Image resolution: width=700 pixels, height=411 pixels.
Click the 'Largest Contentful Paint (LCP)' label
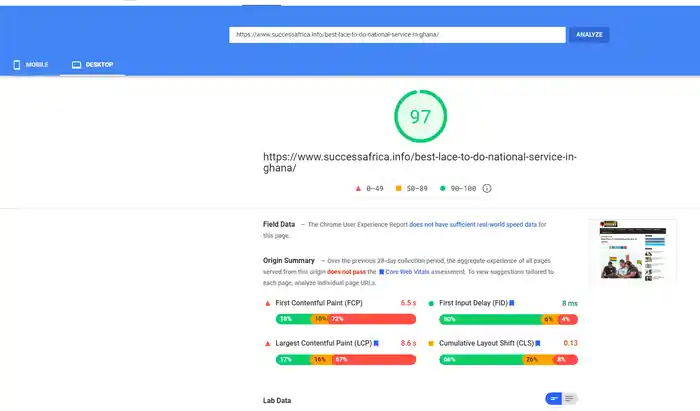coord(324,343)
